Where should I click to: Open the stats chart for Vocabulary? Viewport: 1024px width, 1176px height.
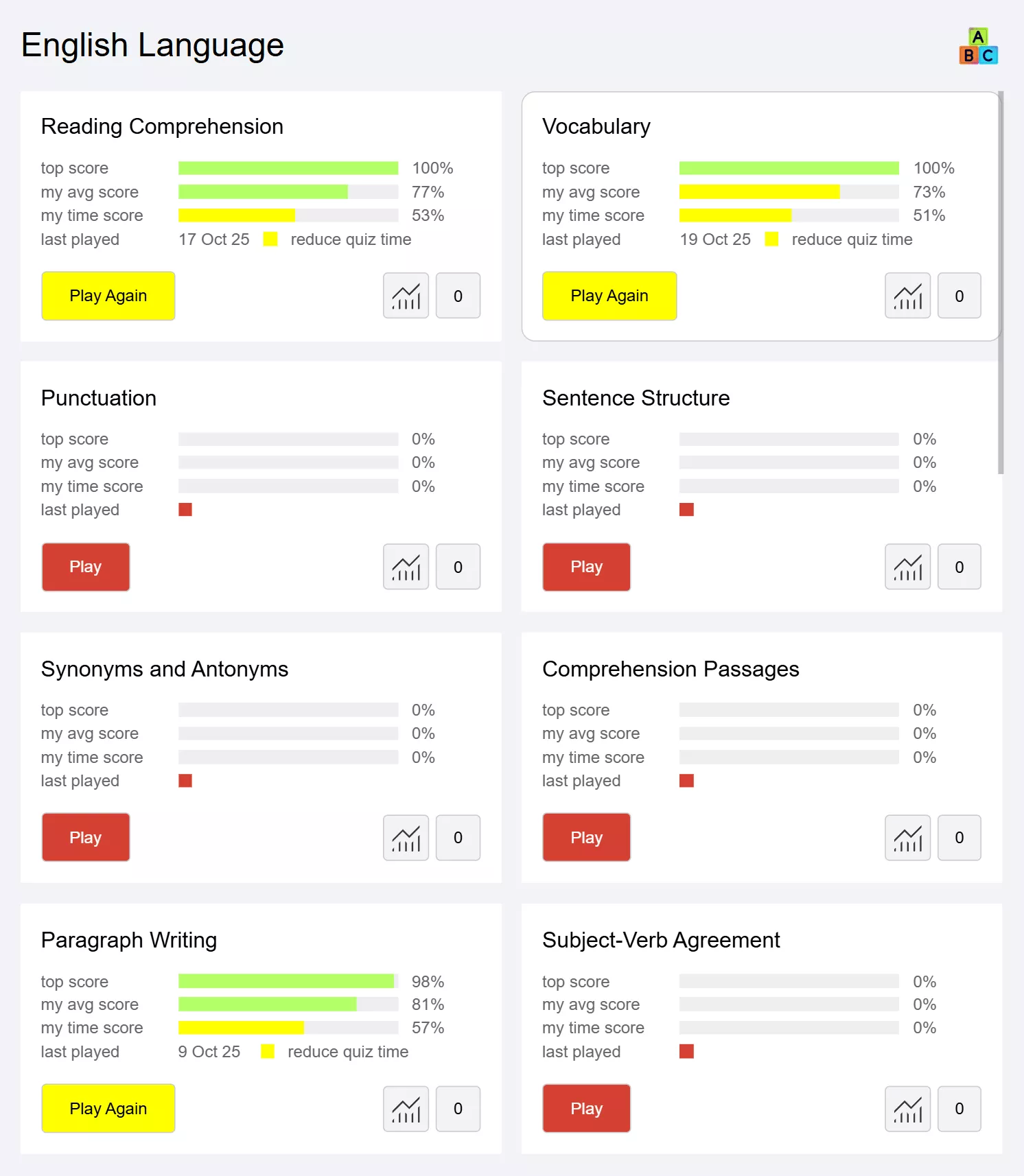pos(907,296)
